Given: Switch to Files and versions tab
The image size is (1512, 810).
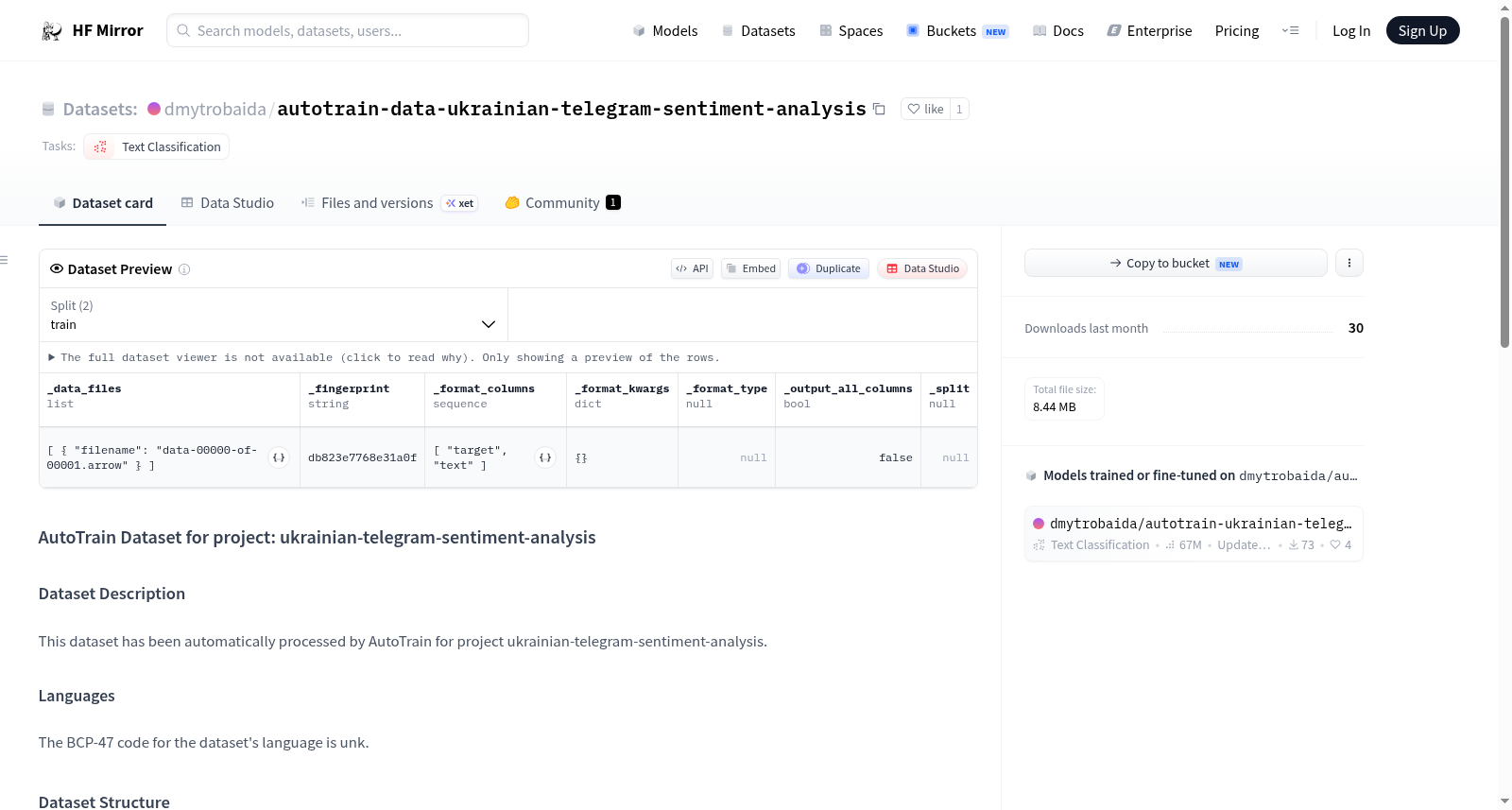Looking at the screenshot, I should [x=389, y=203].
